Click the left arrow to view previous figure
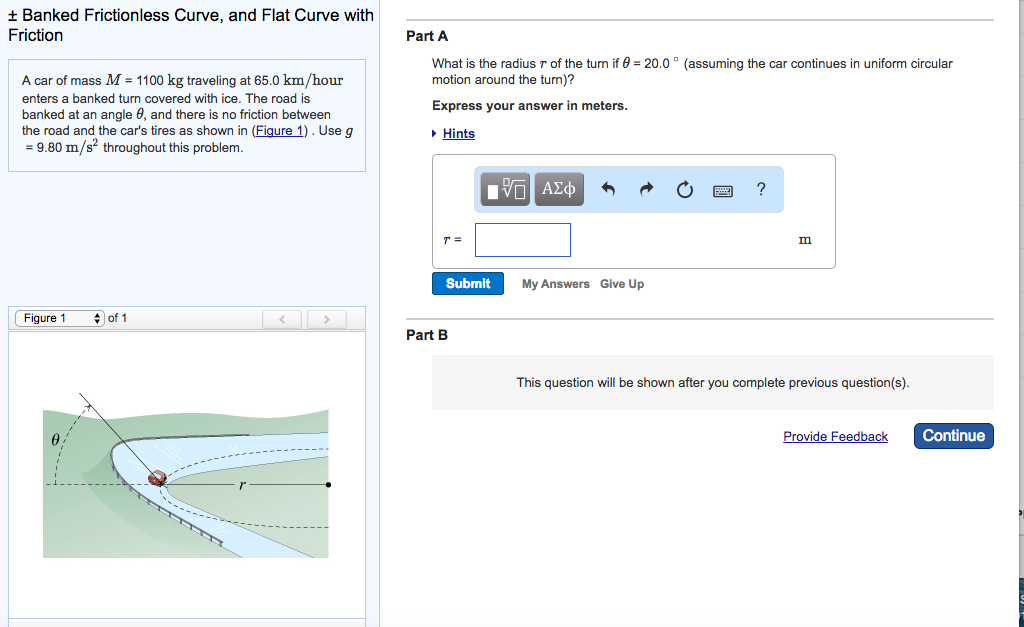Viewport: 1024px width, 627px height. [281, 318]
